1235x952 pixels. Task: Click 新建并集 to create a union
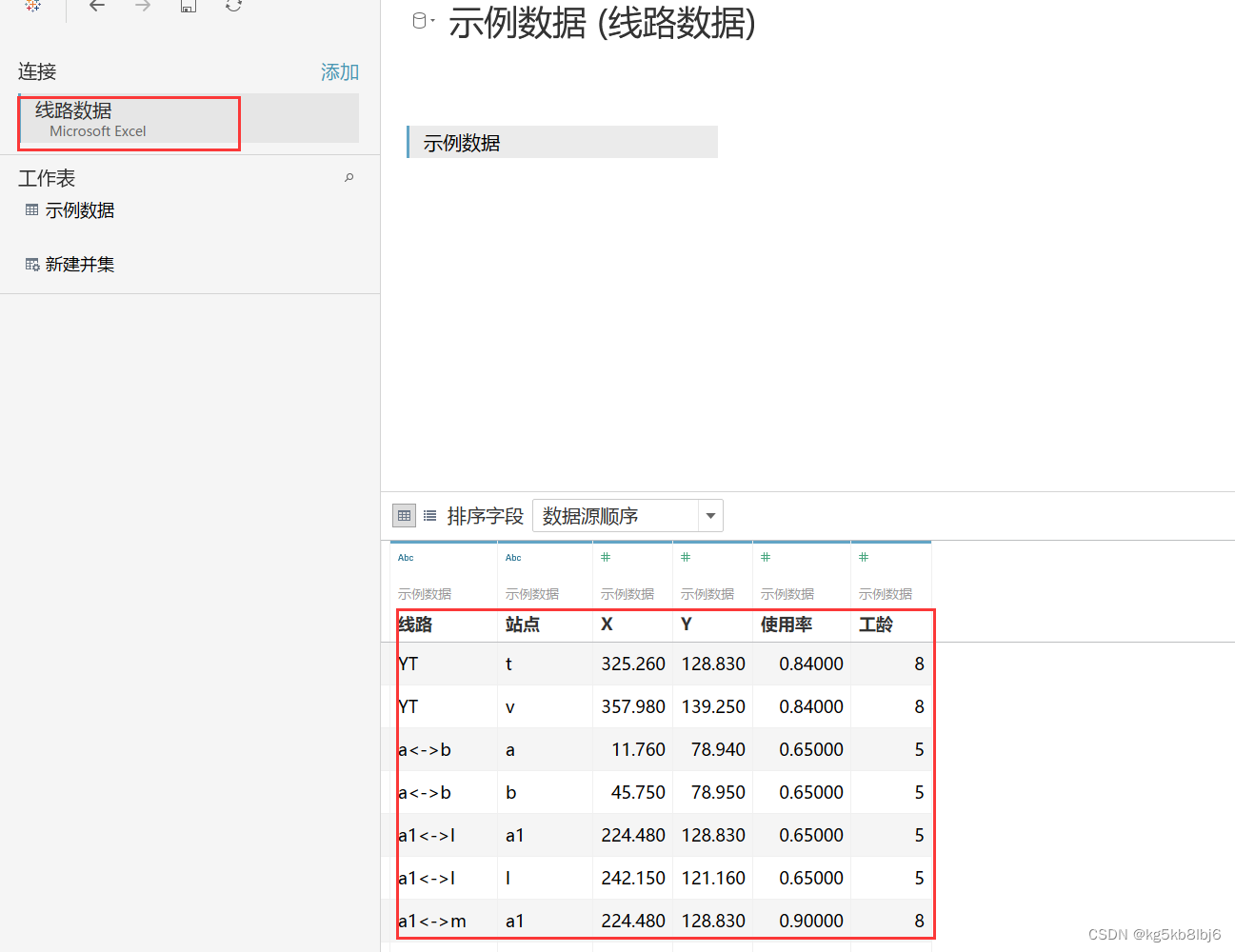[x=80, y=265]
